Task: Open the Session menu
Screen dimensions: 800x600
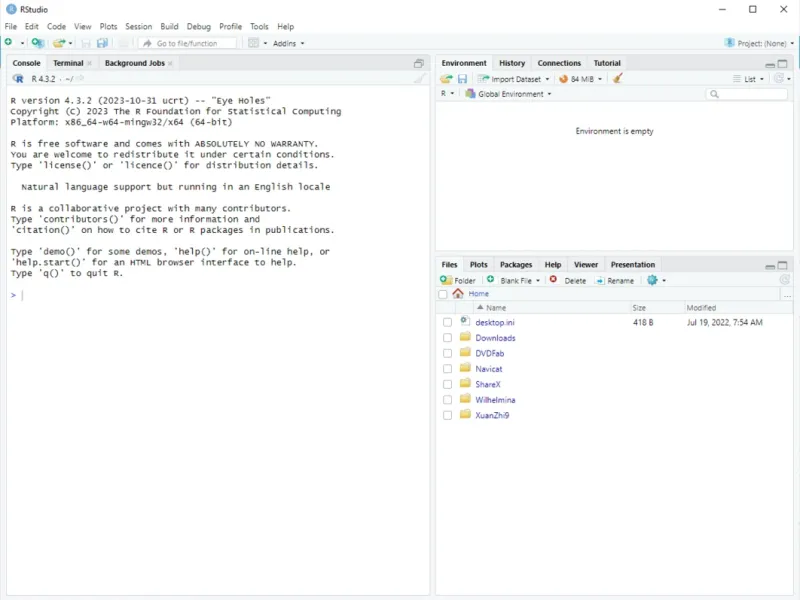Action: 138,27
